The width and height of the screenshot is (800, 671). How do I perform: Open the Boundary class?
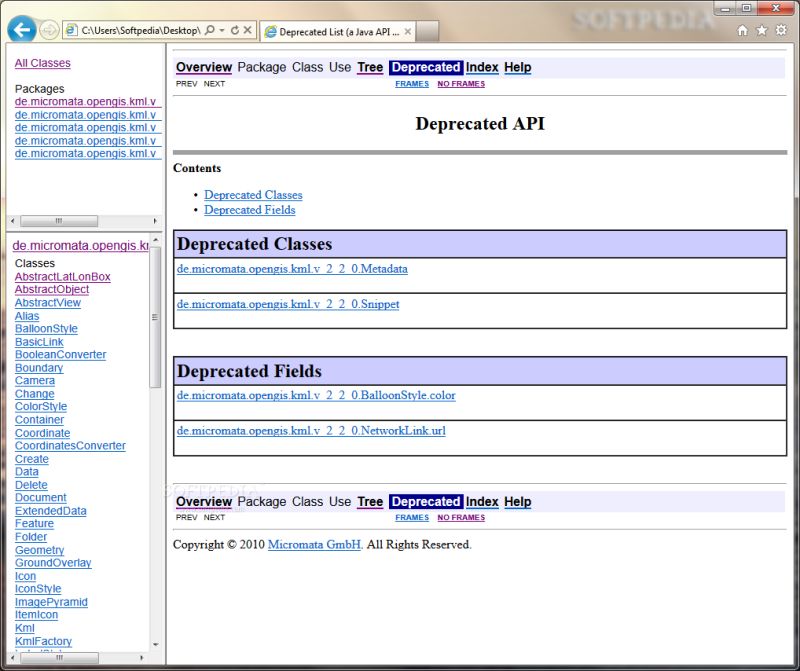39,368
